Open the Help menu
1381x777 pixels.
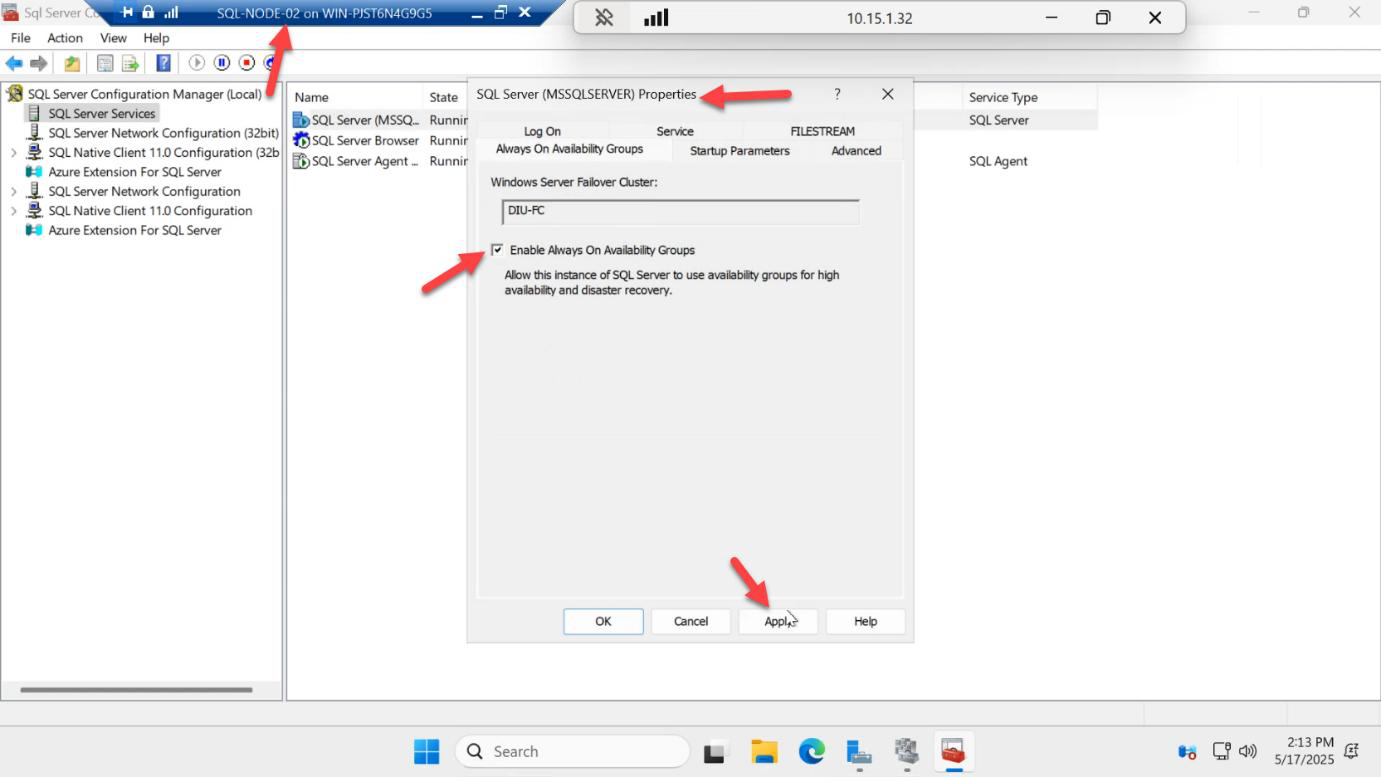(x=156, y=38)
